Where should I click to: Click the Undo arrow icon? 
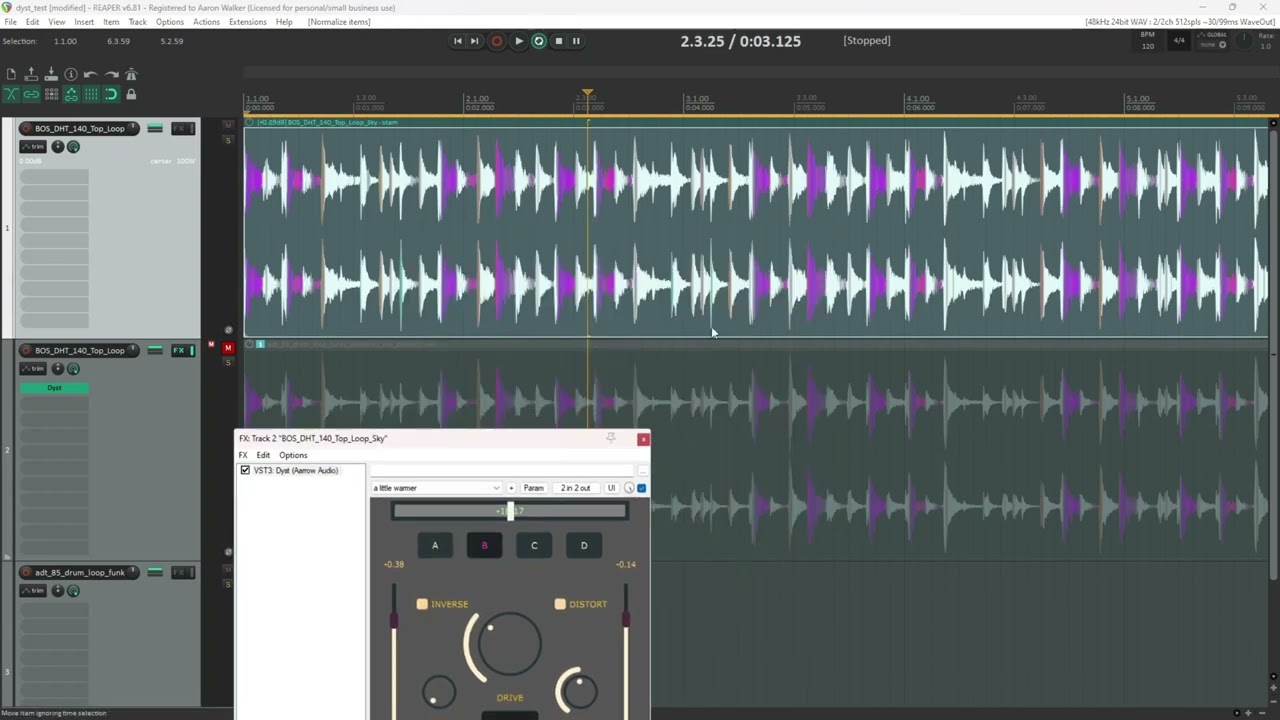point(91,75)
